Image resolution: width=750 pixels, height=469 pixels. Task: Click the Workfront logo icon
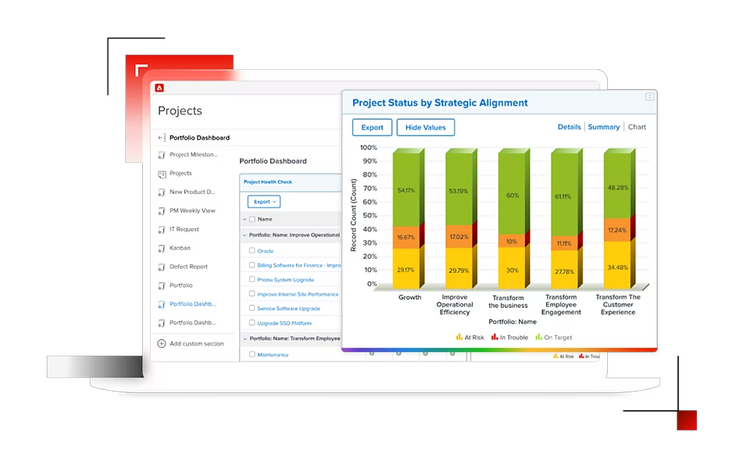point(158,87)
